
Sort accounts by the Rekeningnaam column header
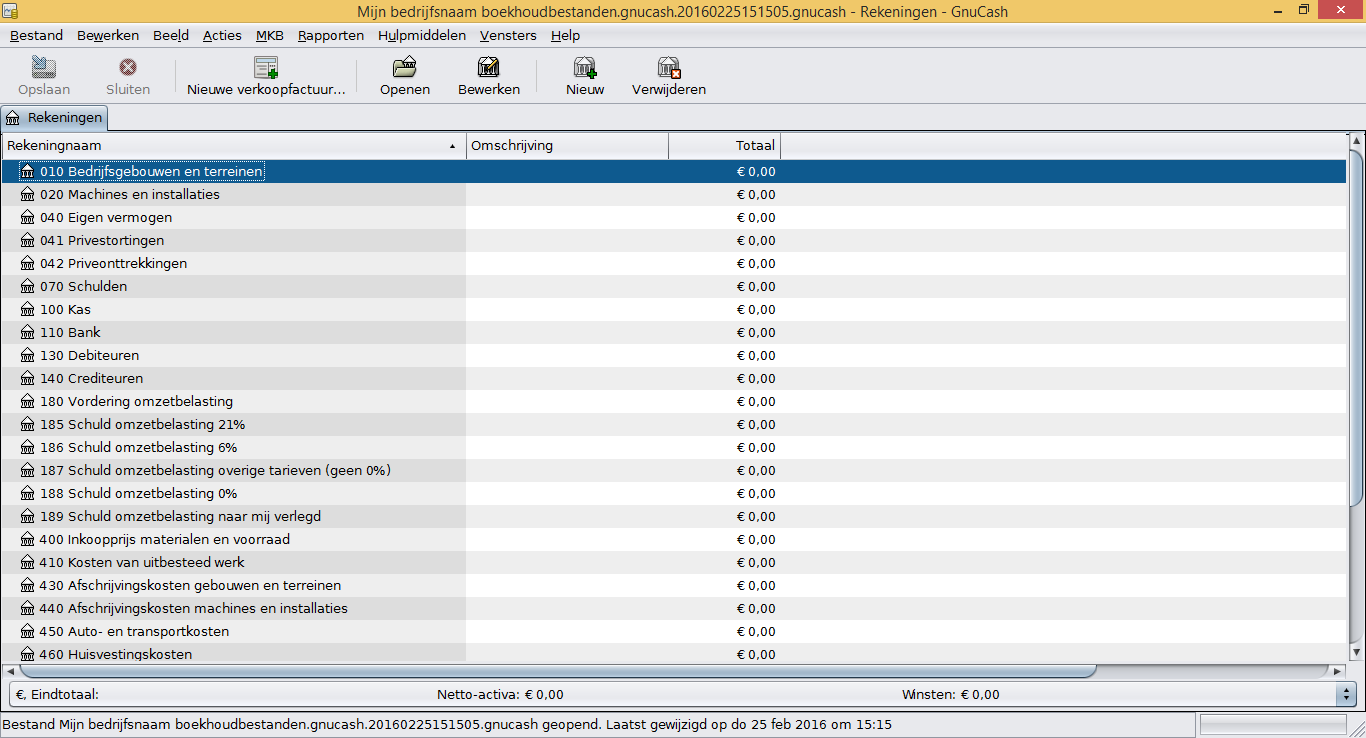point(234,146)
